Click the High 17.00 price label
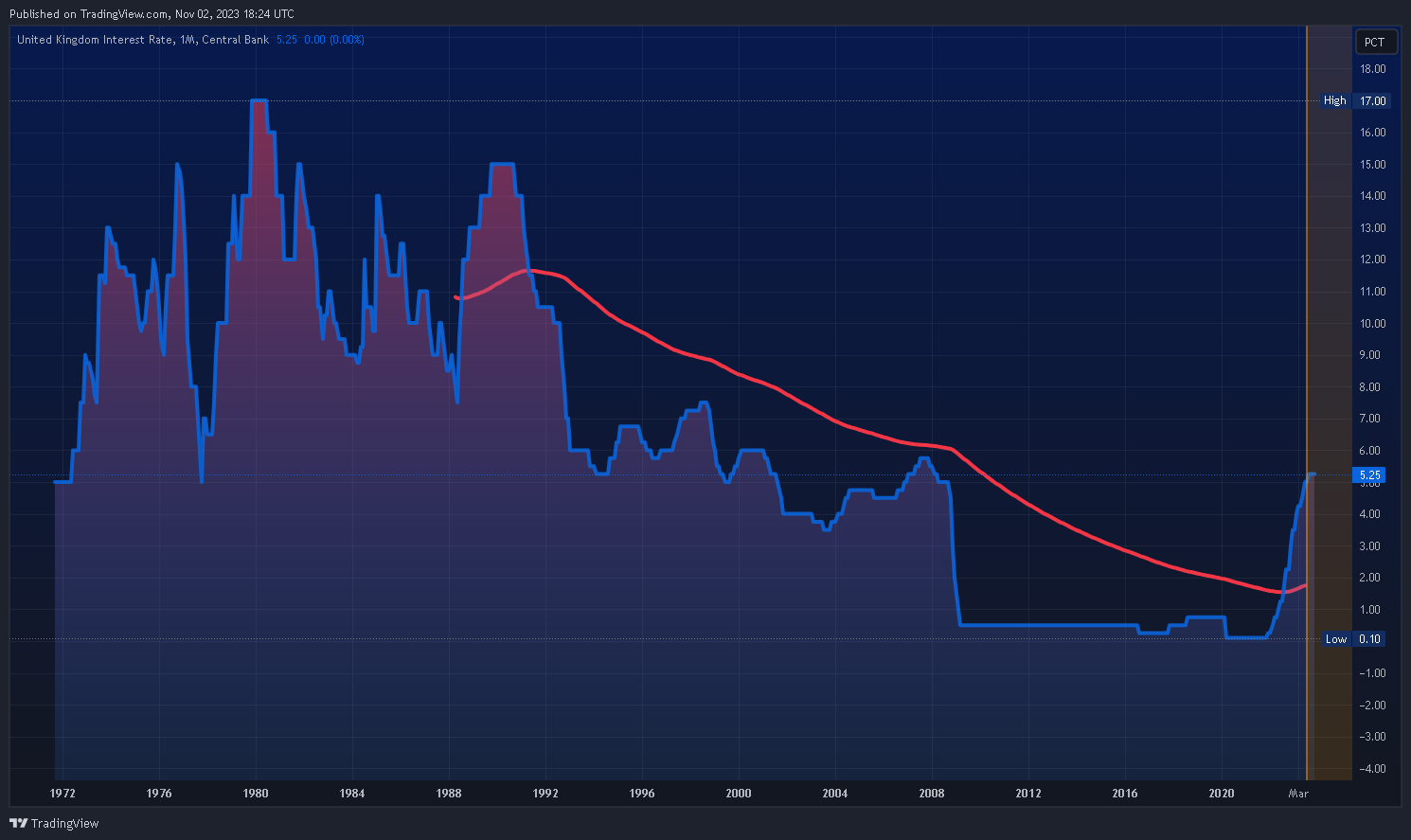The width and height of the screenshot is (1411, 840). click(1354, 100)
